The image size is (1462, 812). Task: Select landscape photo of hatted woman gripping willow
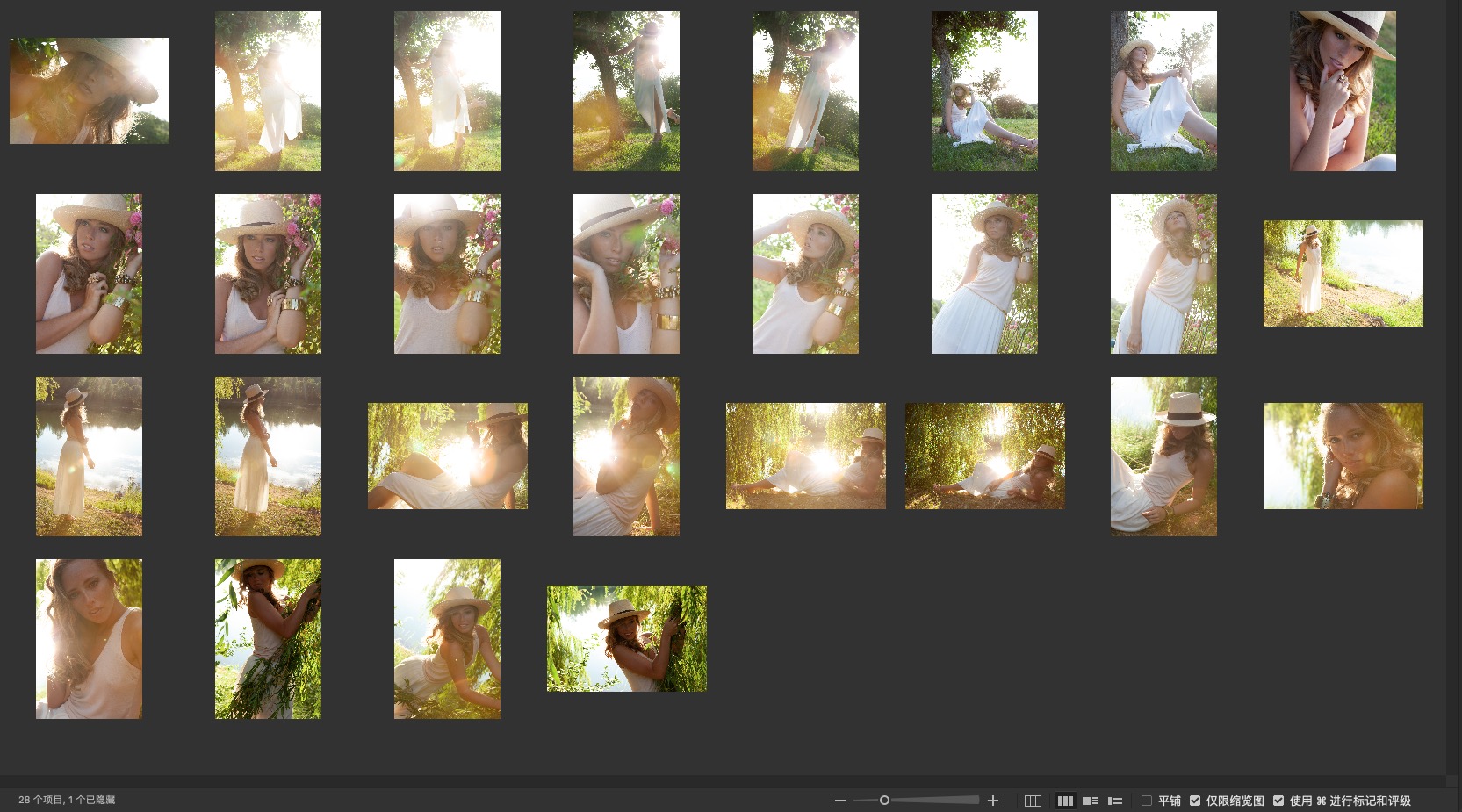[x=626, y=638]
